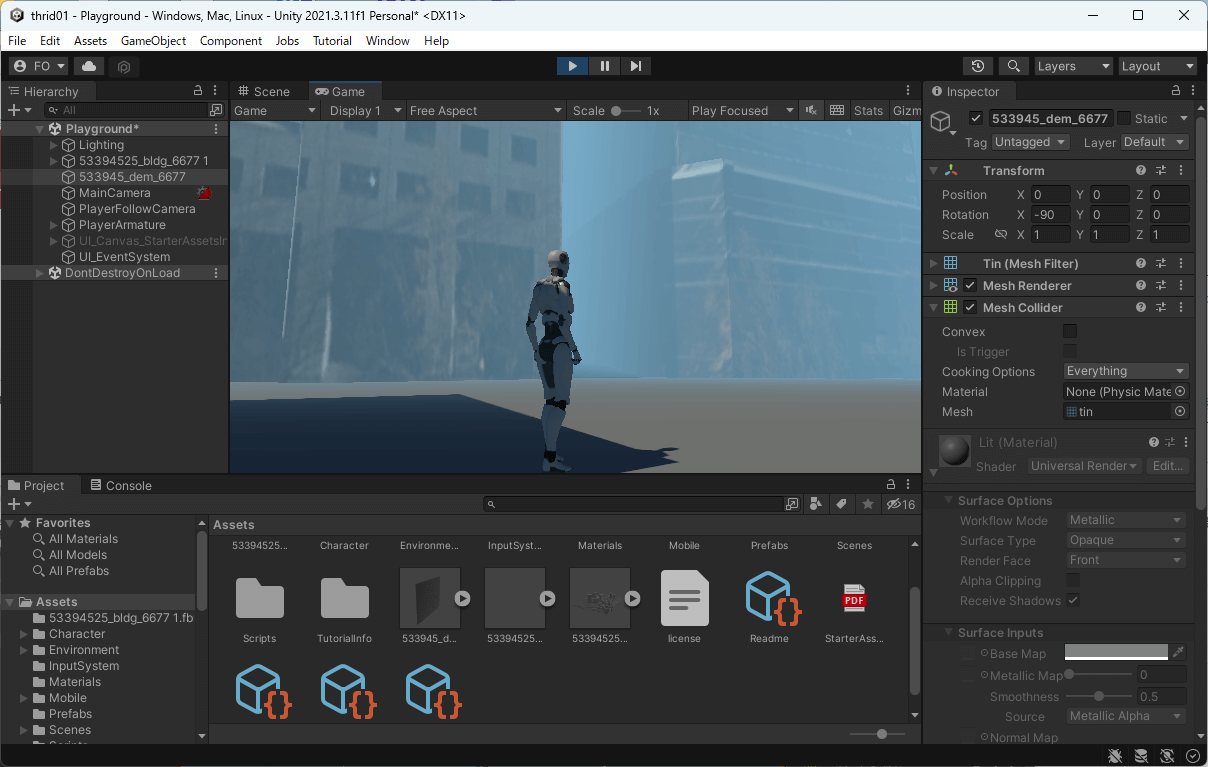
Task: Open the Play Focused dropdown
Action: point(742,110)
